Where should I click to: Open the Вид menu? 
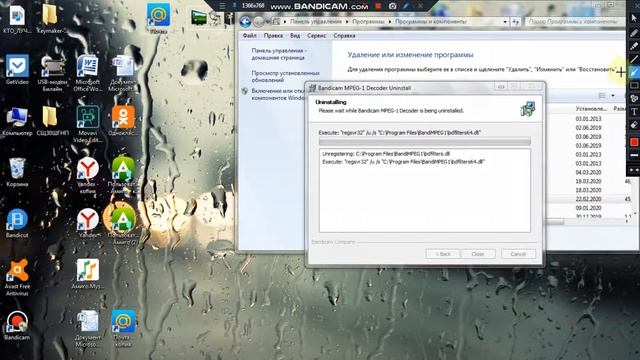point(295,36)
